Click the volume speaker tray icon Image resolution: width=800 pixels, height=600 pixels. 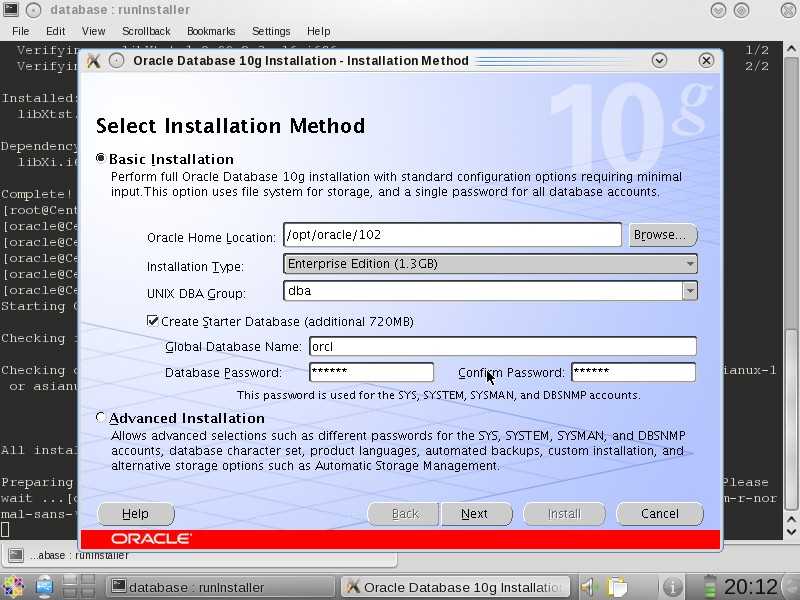589,588
